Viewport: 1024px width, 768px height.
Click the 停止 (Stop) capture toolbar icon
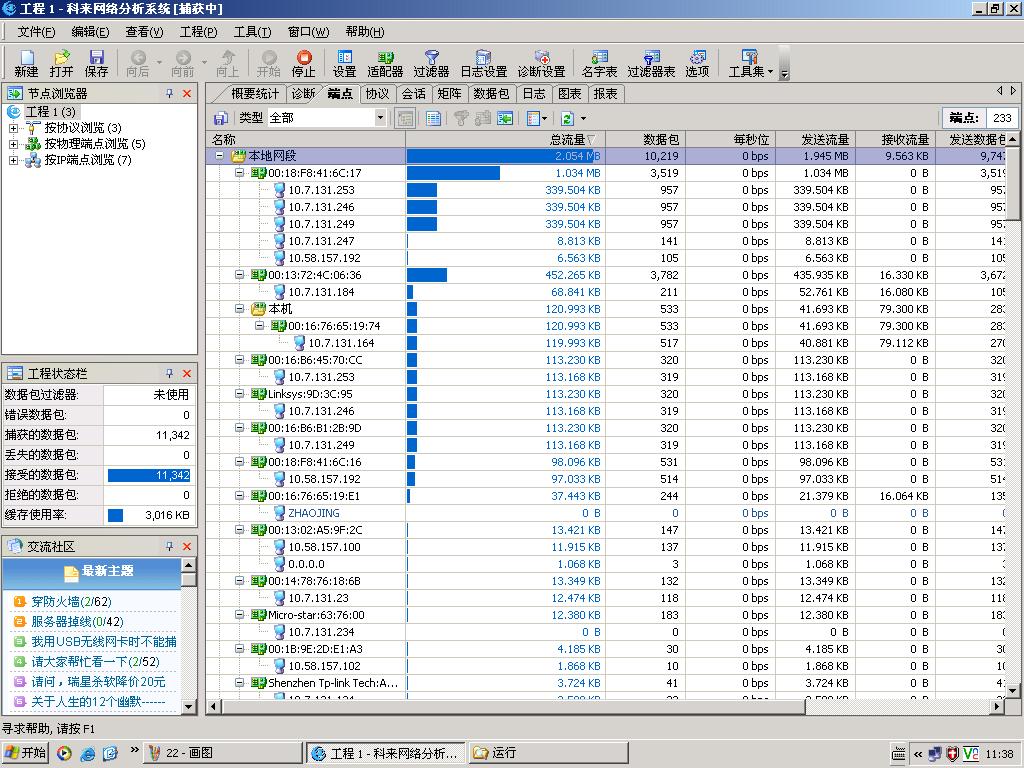(303, 64)
